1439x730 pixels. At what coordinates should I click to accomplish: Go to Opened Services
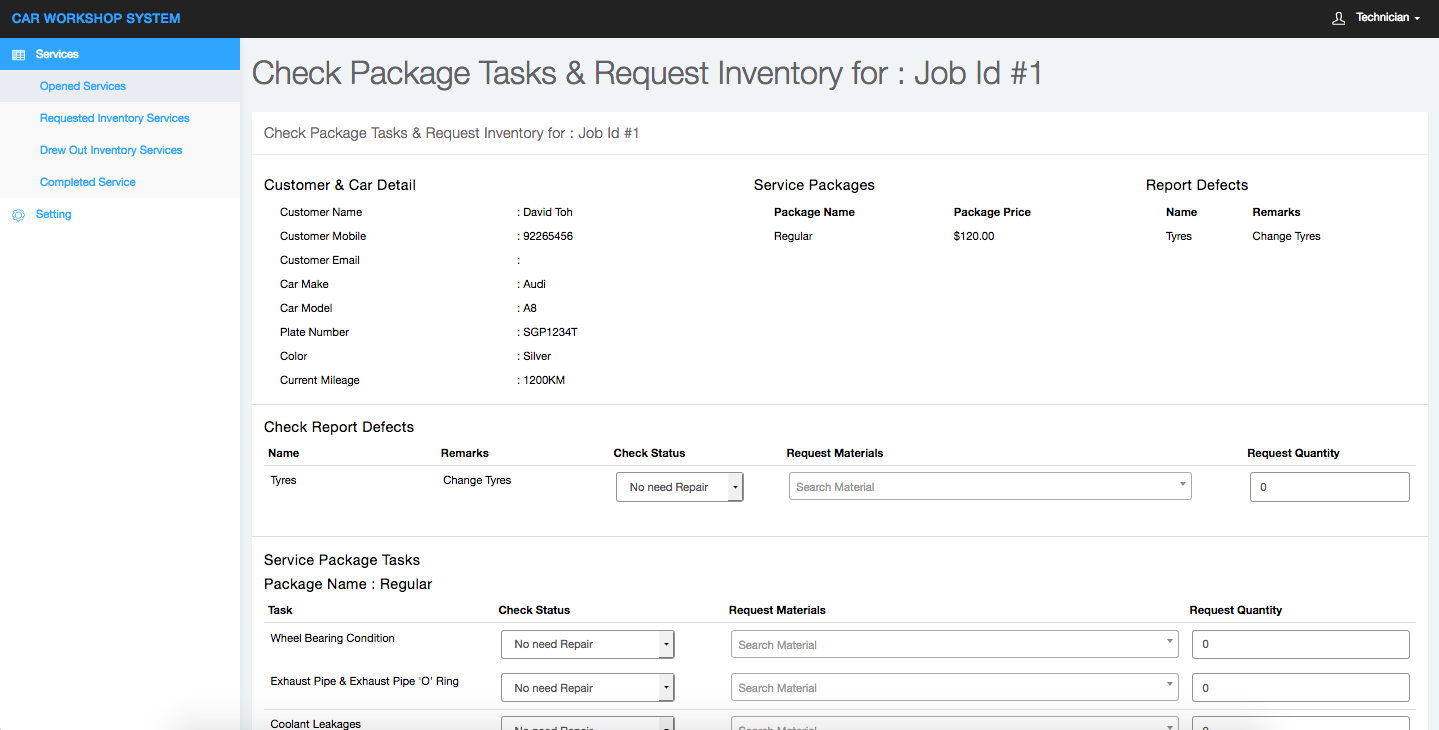[83, 87]
